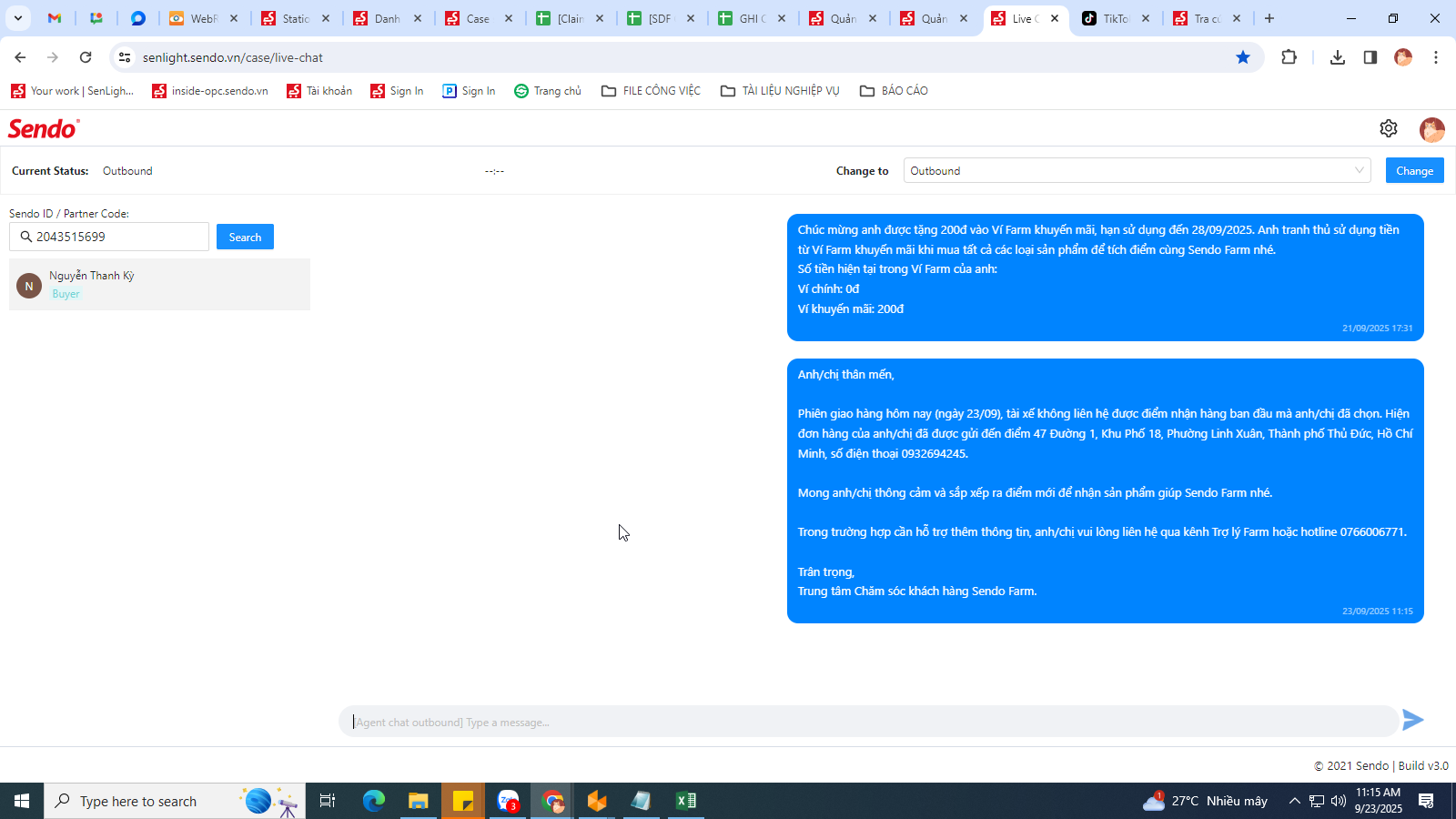Open Trang chủ bookmark
This screenshot has height=819, width=1456.
tap(548, 91)
